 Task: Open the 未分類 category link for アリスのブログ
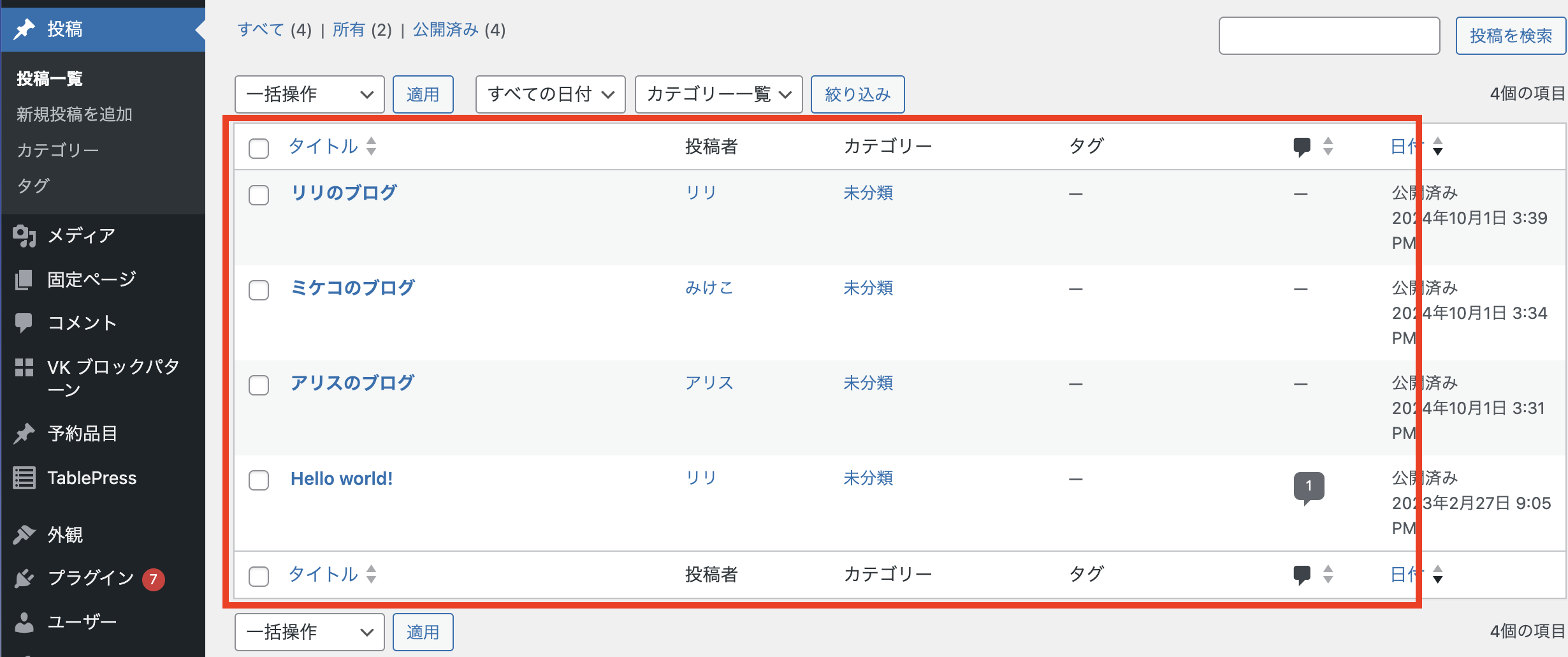pyautogui.click(x=868, y=383)
